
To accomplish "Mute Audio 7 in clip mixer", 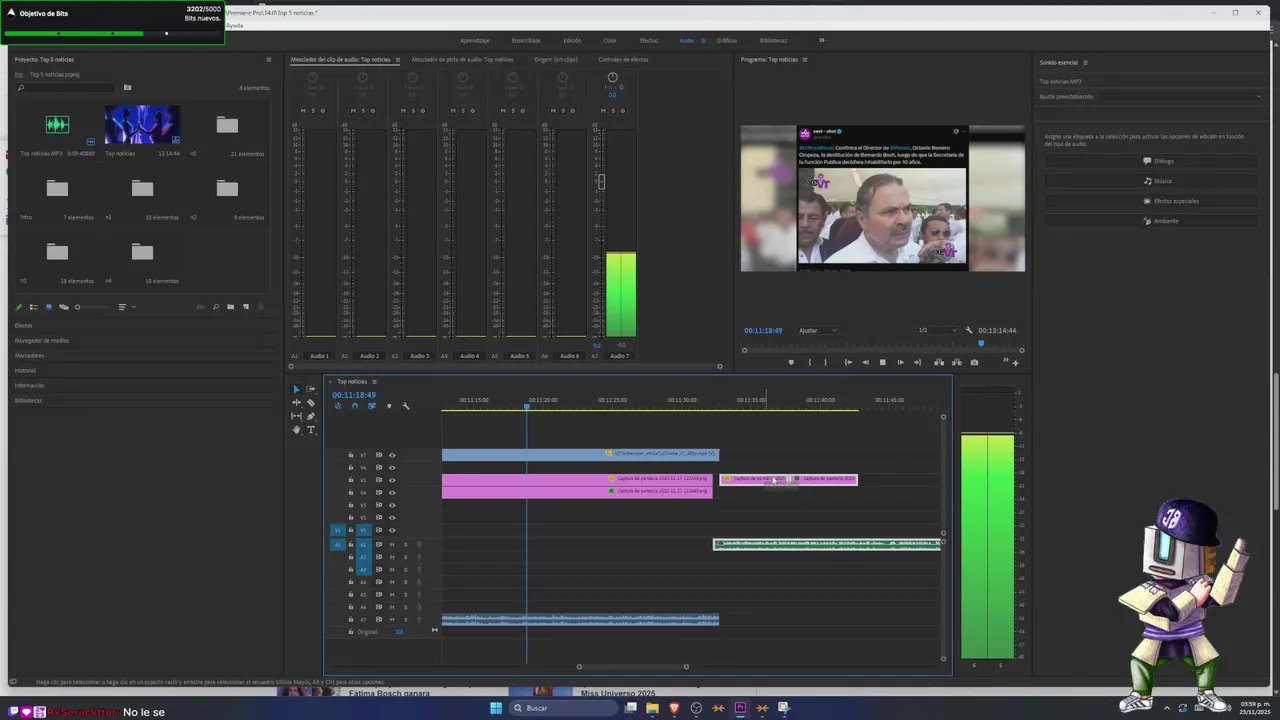I will tap(603, 110).
